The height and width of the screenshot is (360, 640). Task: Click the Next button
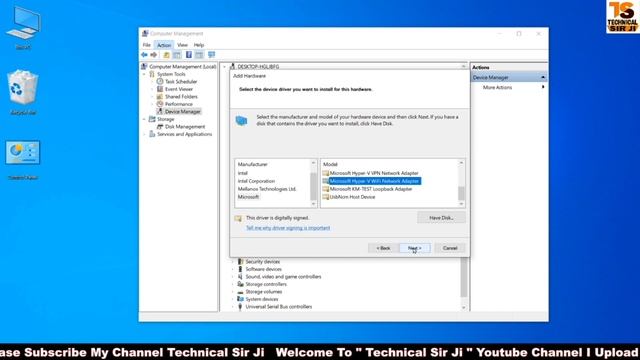[x=415, y=248]
